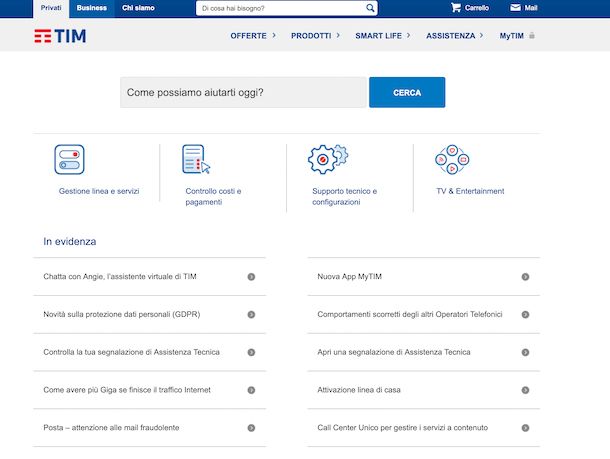610x459 pixels.
Task: Click the TIM logo
Action: (60, 36)
